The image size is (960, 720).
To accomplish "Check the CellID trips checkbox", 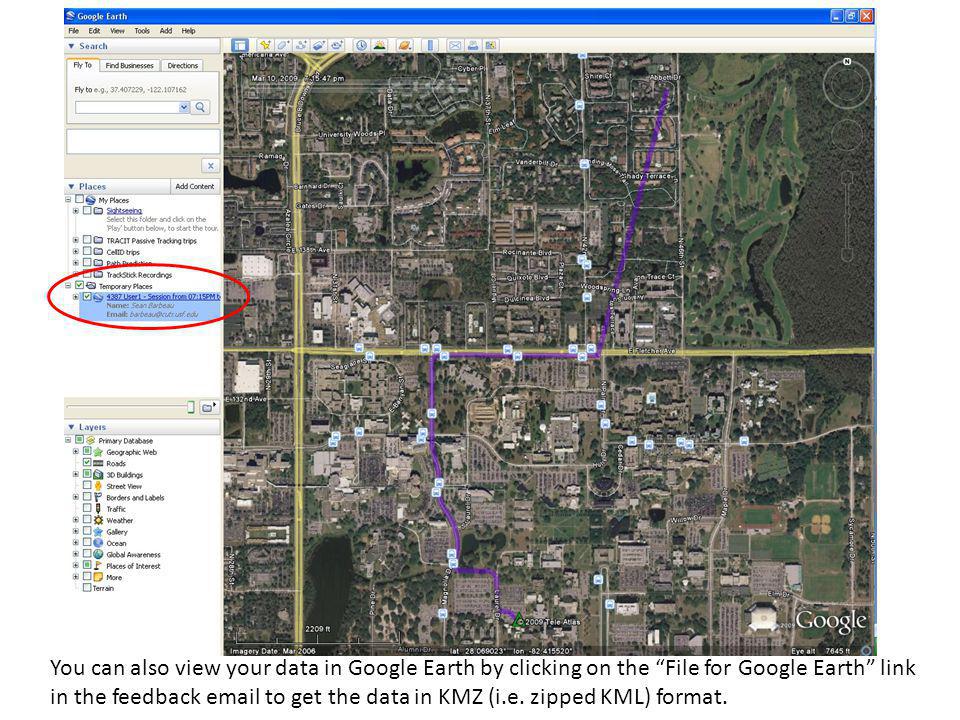I will pyautogui.click(x=87, y=252).
